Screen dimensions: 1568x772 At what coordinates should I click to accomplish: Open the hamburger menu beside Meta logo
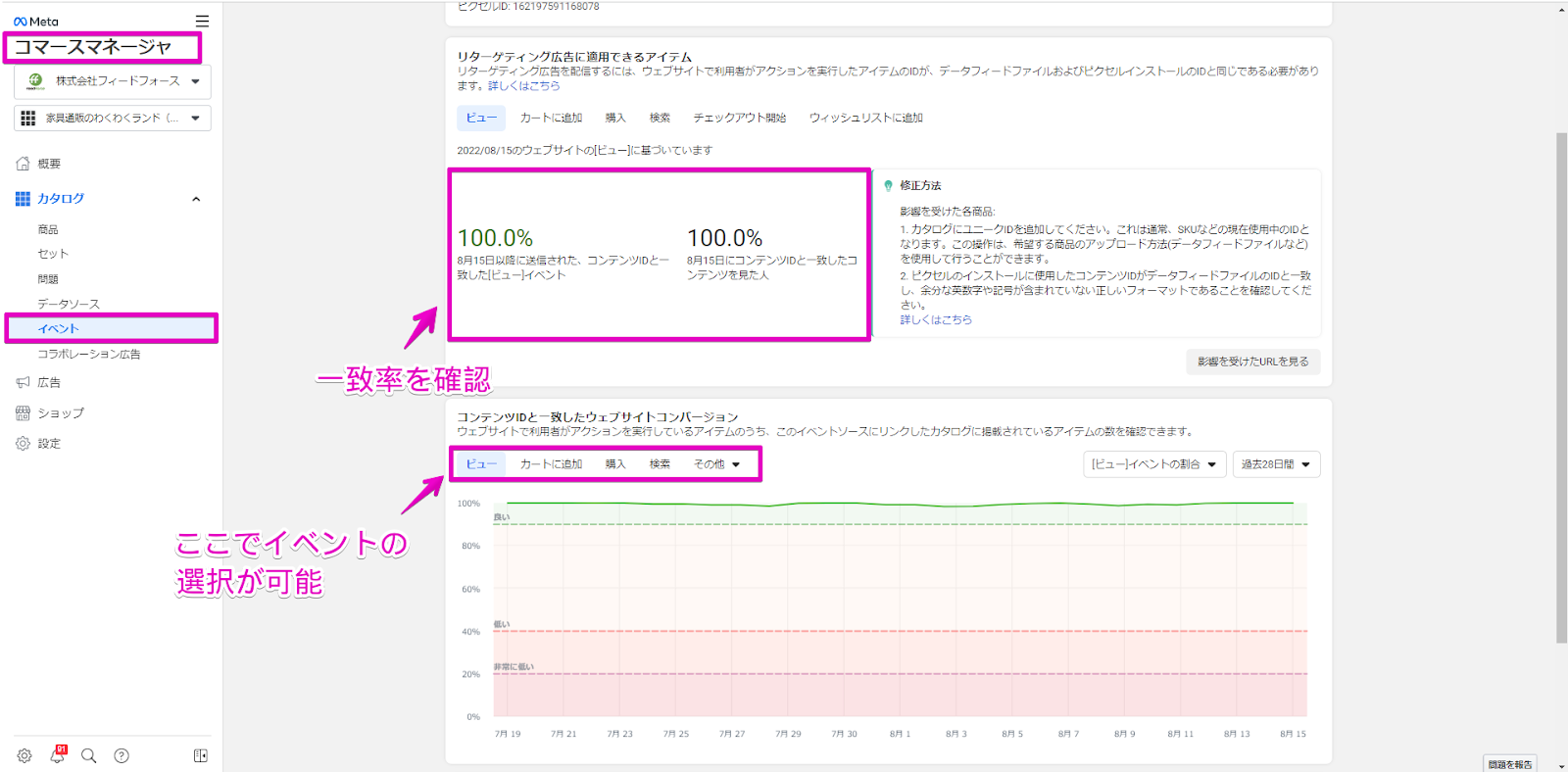tap(202, 21)
